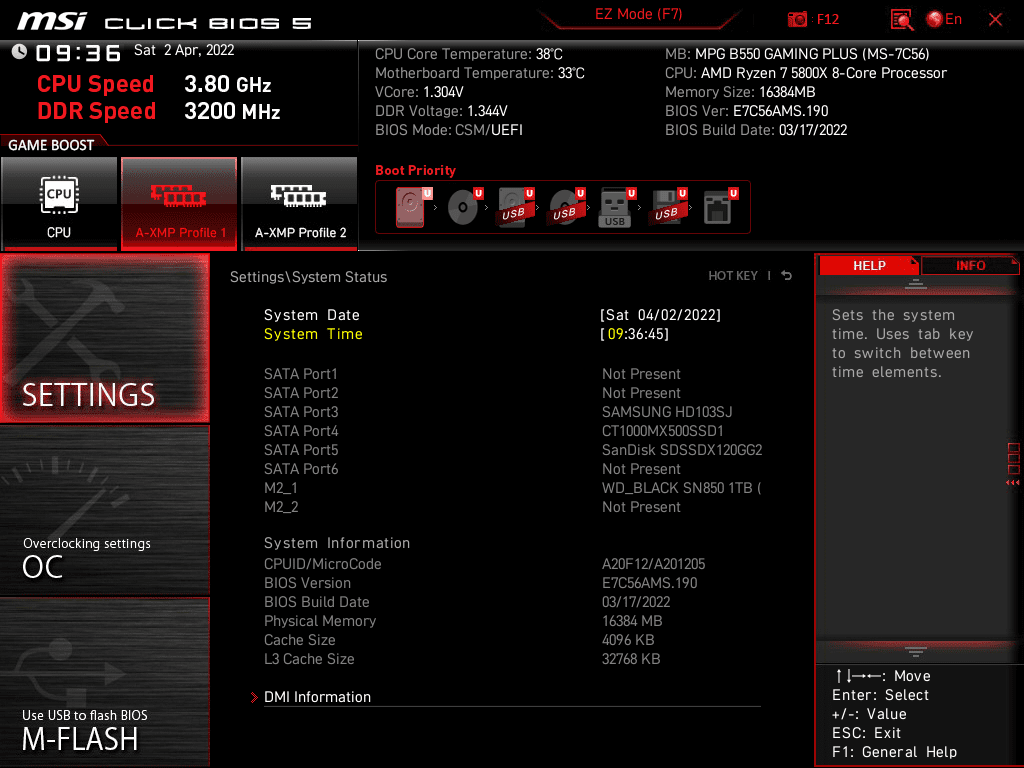
Task: Click Physical Memory 16384 MB value
Action: (632, 621)
